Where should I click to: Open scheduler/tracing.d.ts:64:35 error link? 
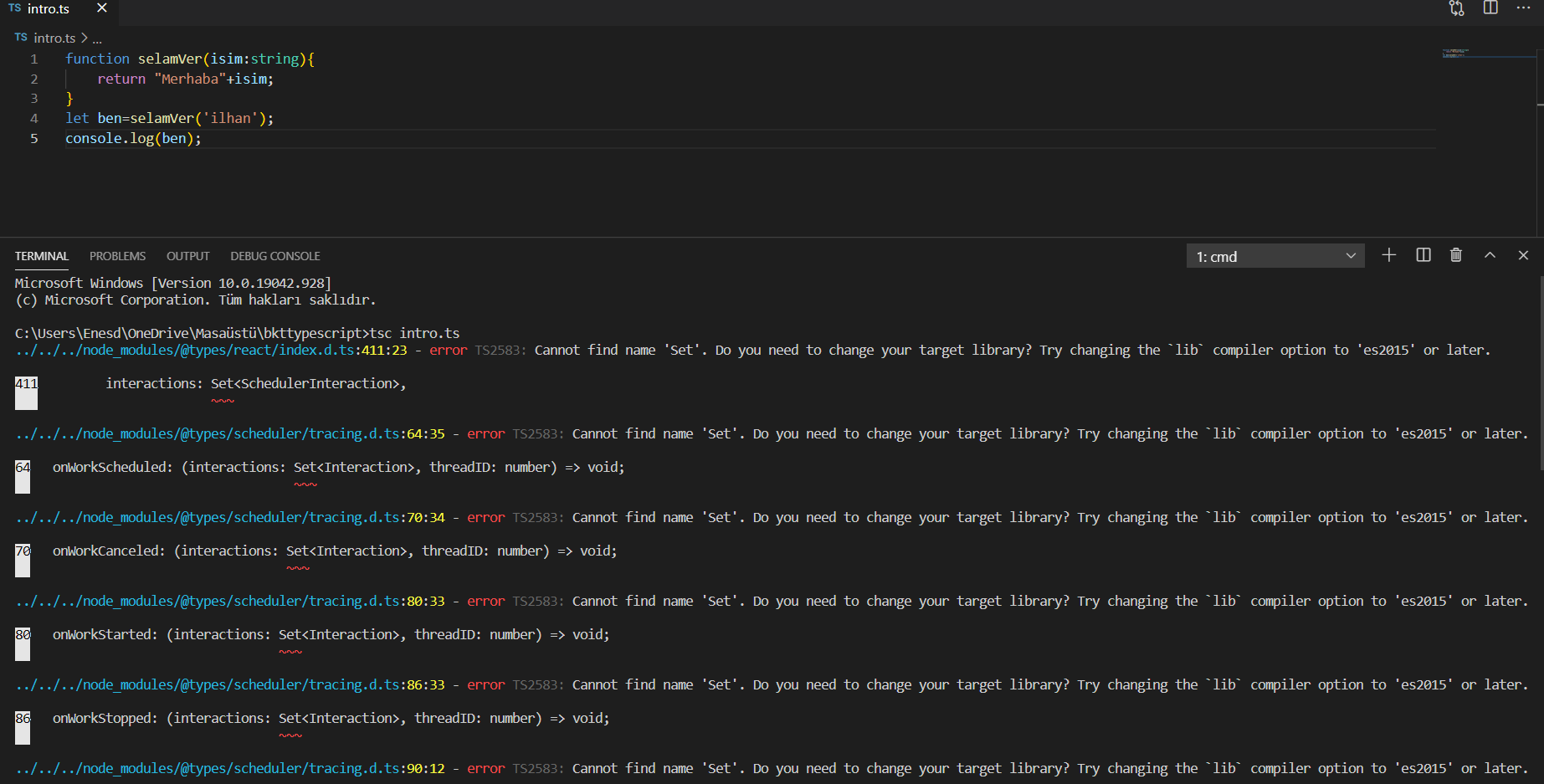coord(230,433)
